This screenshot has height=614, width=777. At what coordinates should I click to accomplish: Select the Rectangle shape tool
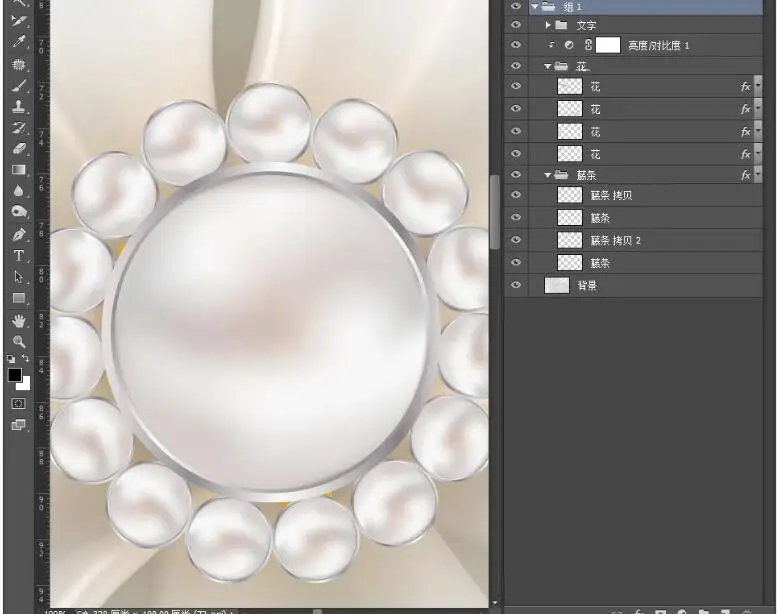(x=19, y=298)
